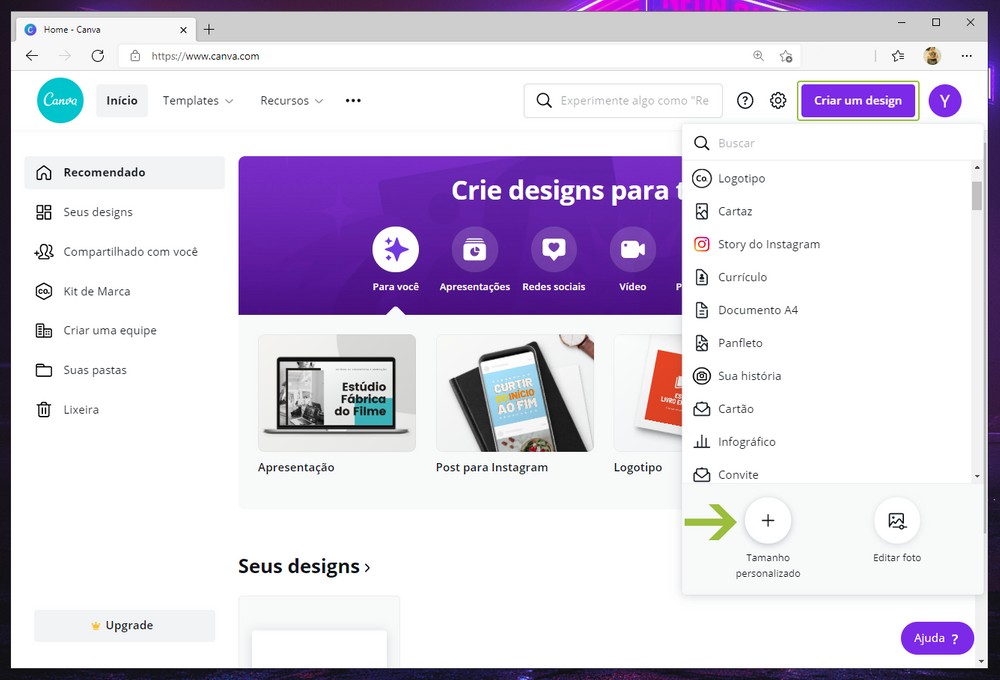Viewport: 1000px width, 680px height.
Task: Open the settings gear icon
Action: point(777,100)
